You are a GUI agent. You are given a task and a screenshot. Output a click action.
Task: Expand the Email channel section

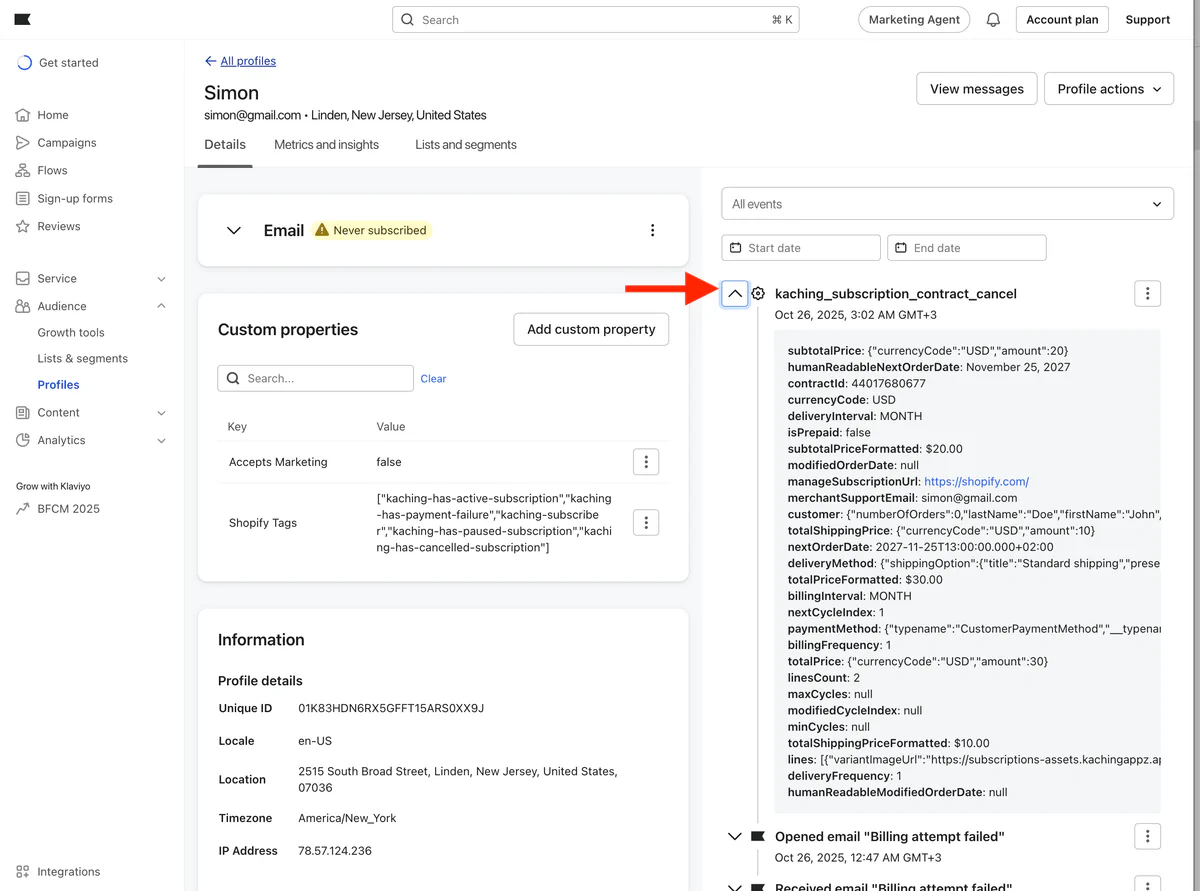tap(234, 231)
